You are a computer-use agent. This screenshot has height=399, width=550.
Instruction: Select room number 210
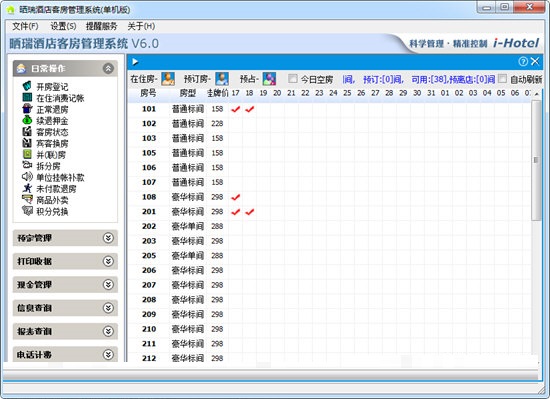pos(149,329)
